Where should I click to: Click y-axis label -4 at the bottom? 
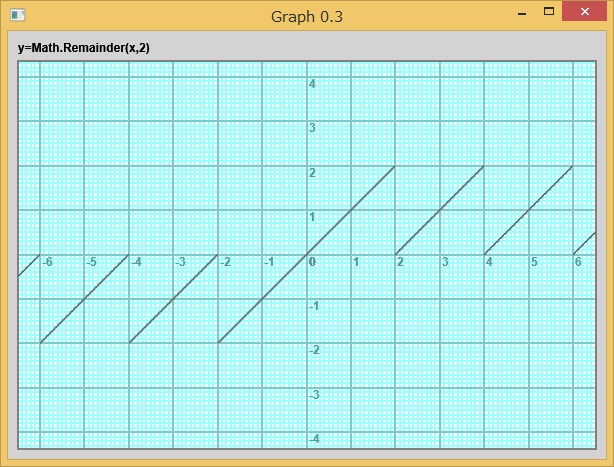tap(314, 439)
